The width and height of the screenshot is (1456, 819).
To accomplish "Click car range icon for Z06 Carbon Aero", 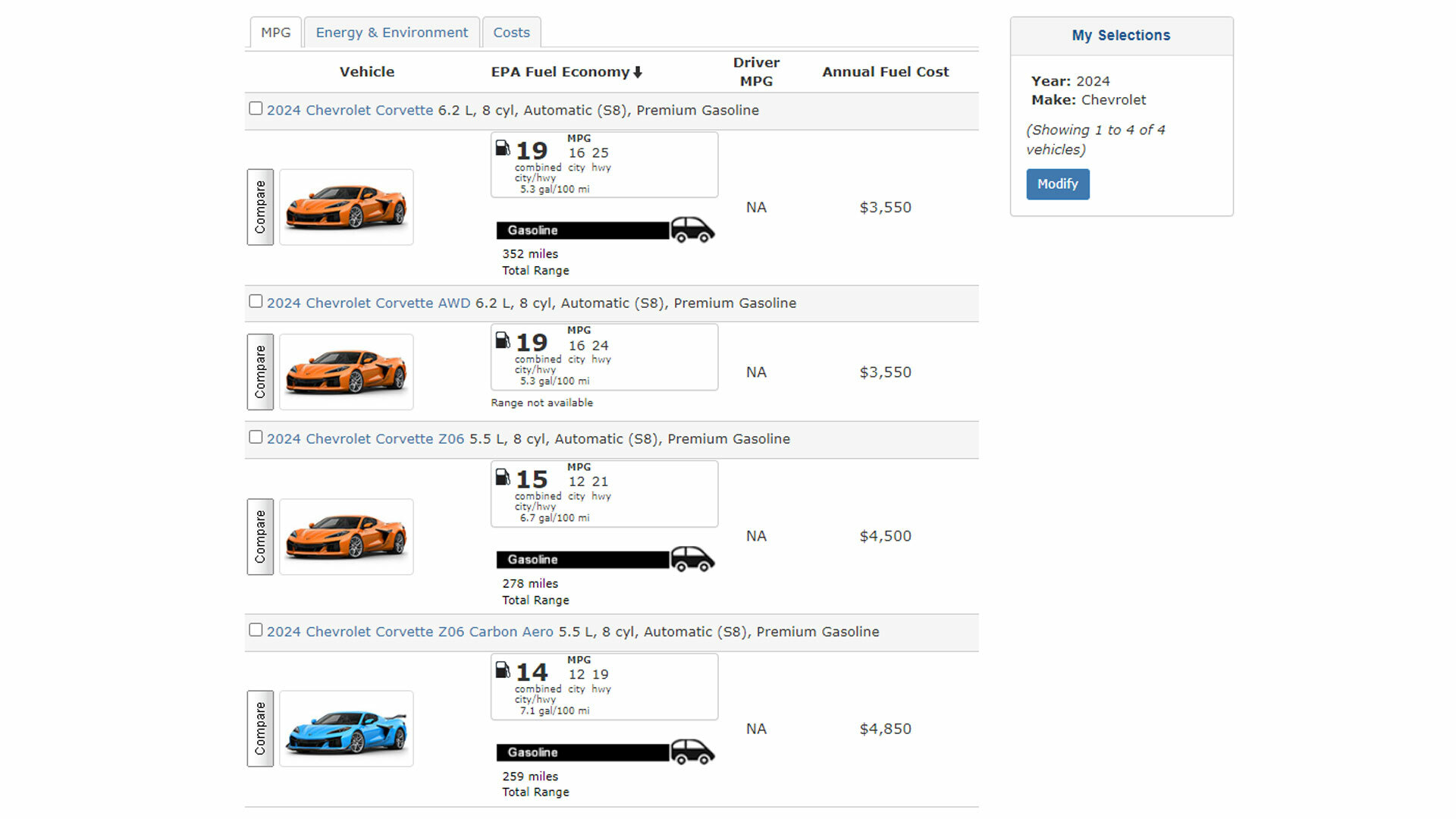I will click(x=692, y=752).
